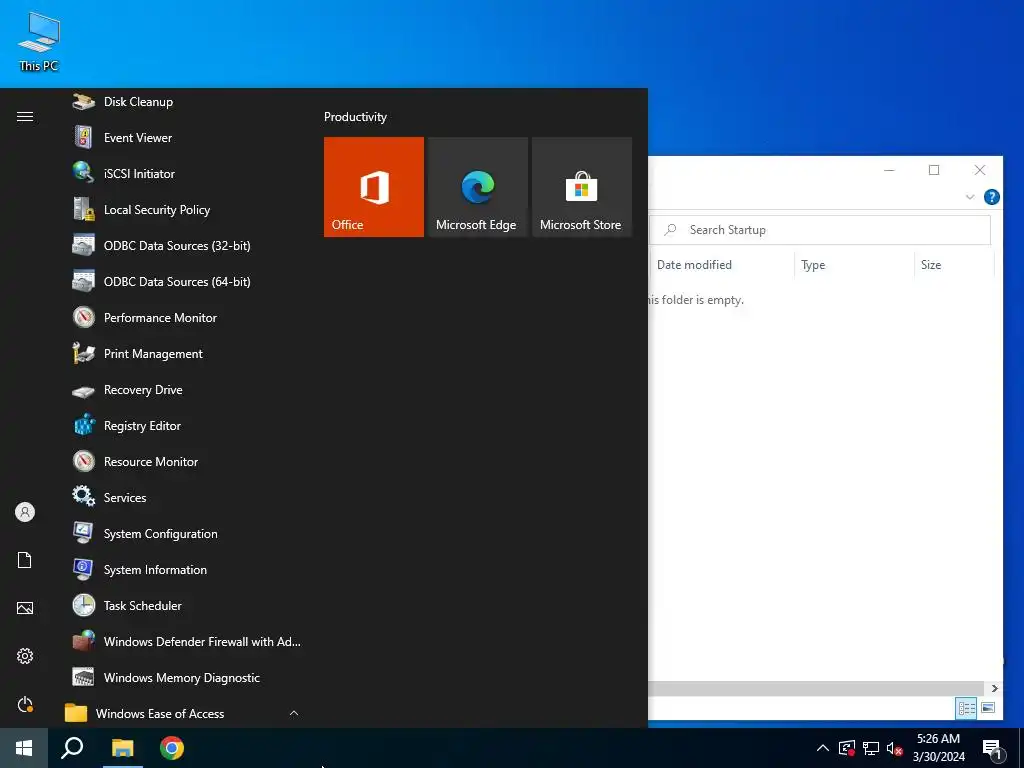Open taskbar Search
Viewport: 1024px width, 768px height.
click(72, 748)
